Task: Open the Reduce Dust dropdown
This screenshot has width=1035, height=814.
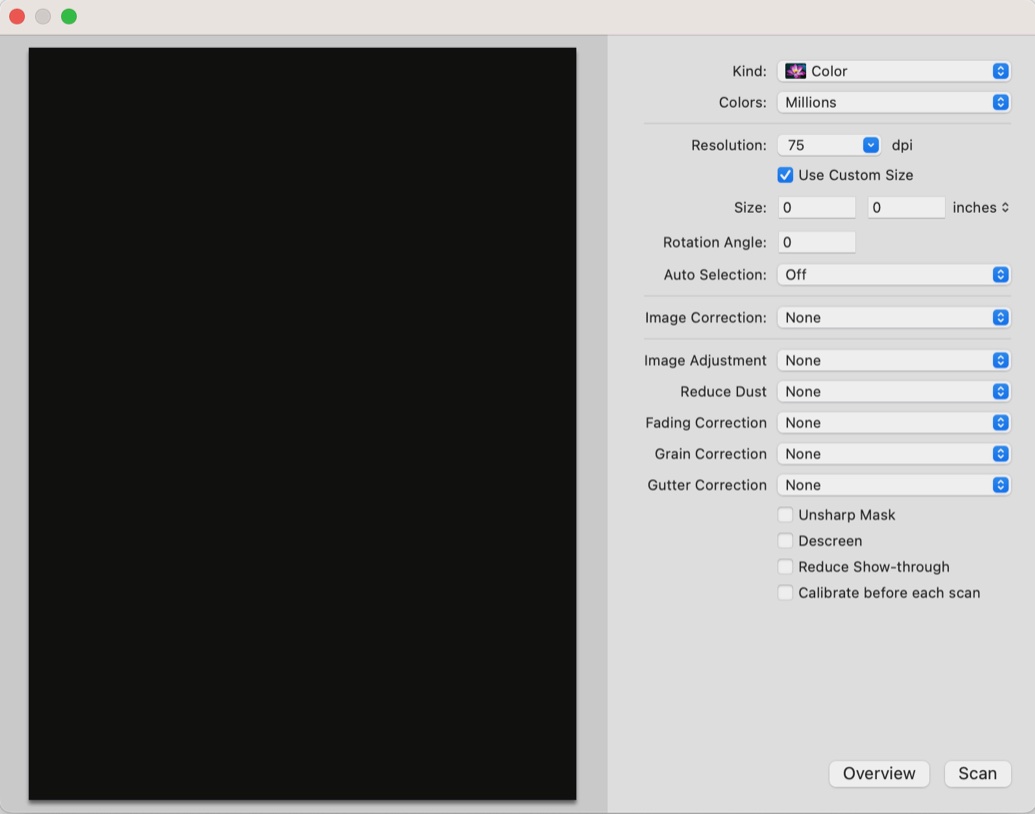Action: pos(894,391)
